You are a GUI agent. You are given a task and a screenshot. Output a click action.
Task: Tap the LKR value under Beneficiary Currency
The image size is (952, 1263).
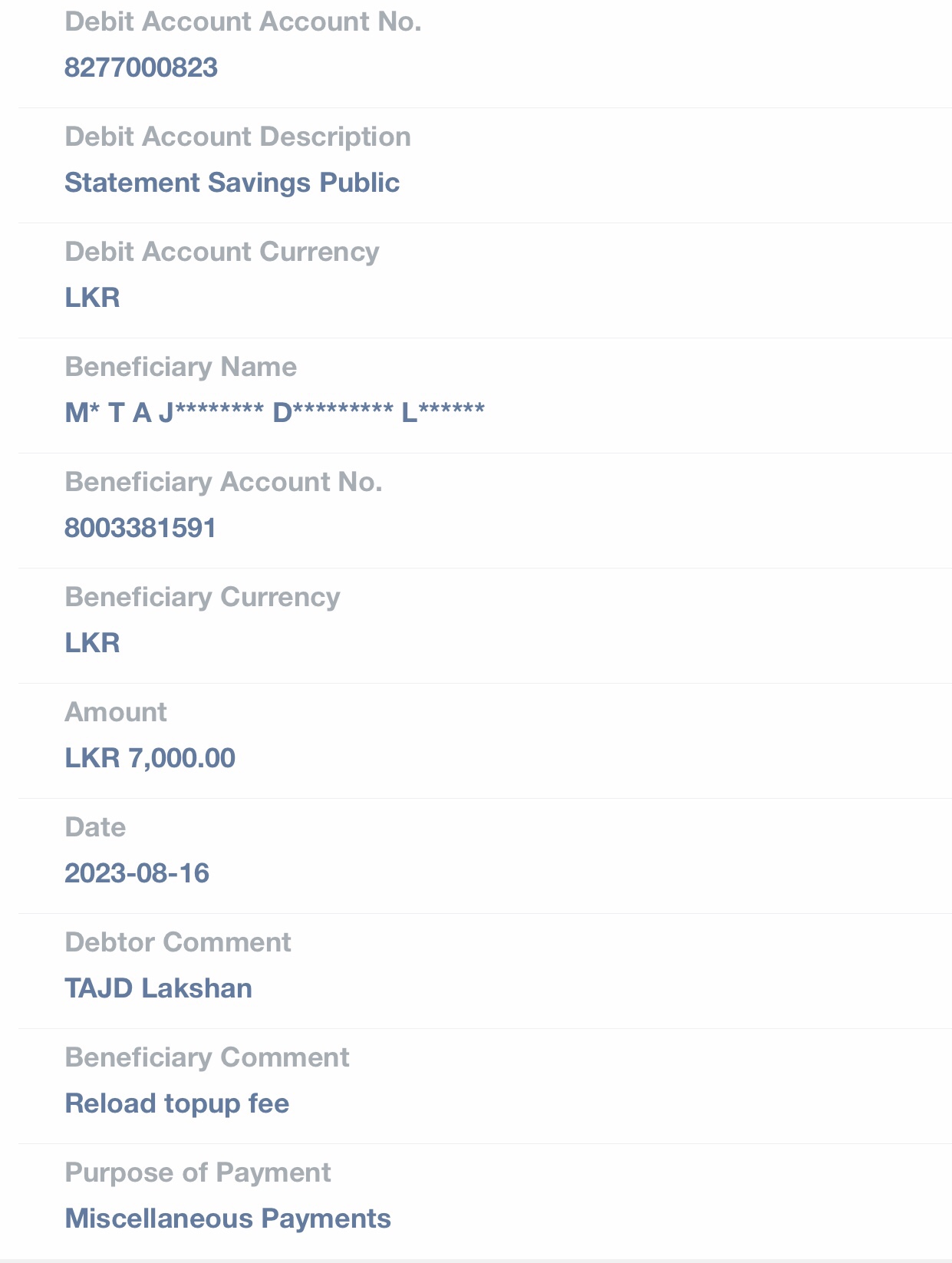pyautogui.click(x=92, y=643)
